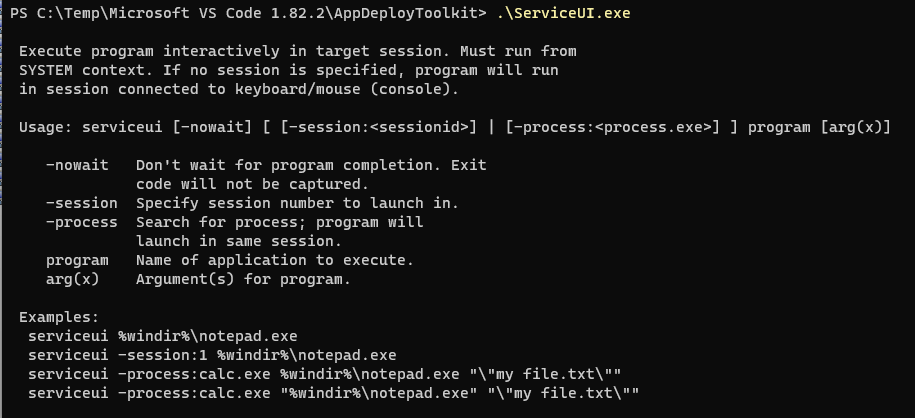
Task: Click the text "Argument(s) for program."
Action: click(x=243, y=279)
